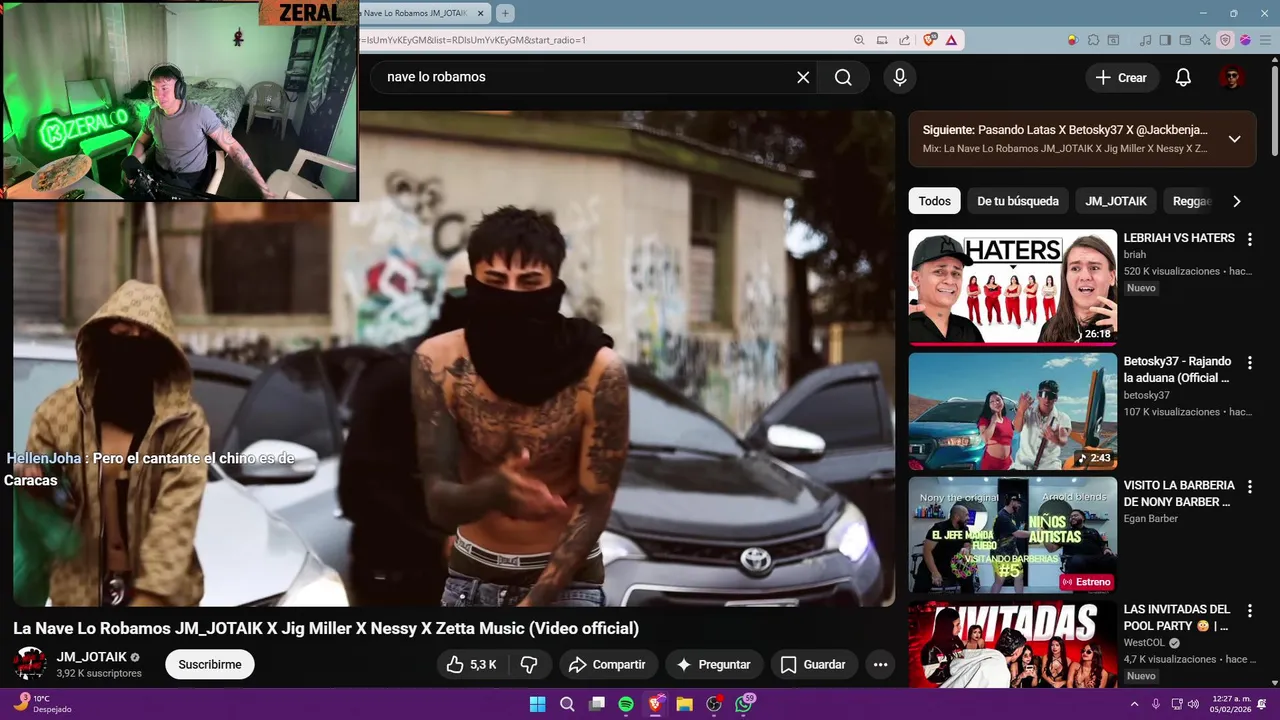Open the YouTube account avatar menu
The image size is (1280, 720).
[1231, 77]
